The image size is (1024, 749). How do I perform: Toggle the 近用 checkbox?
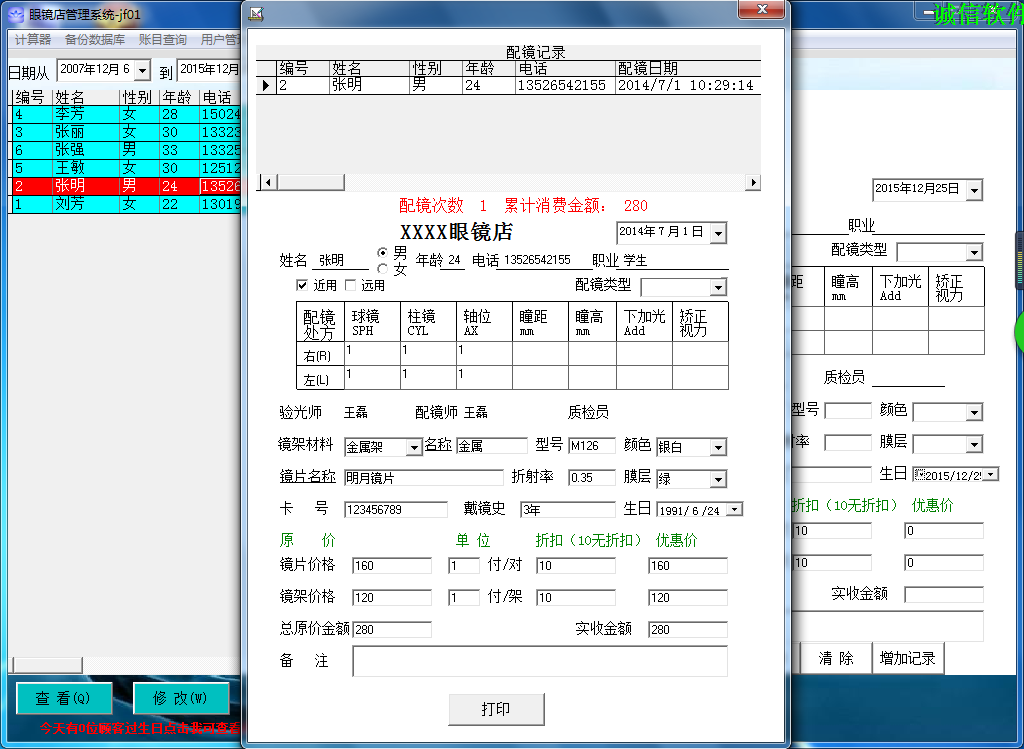(302, 285)
